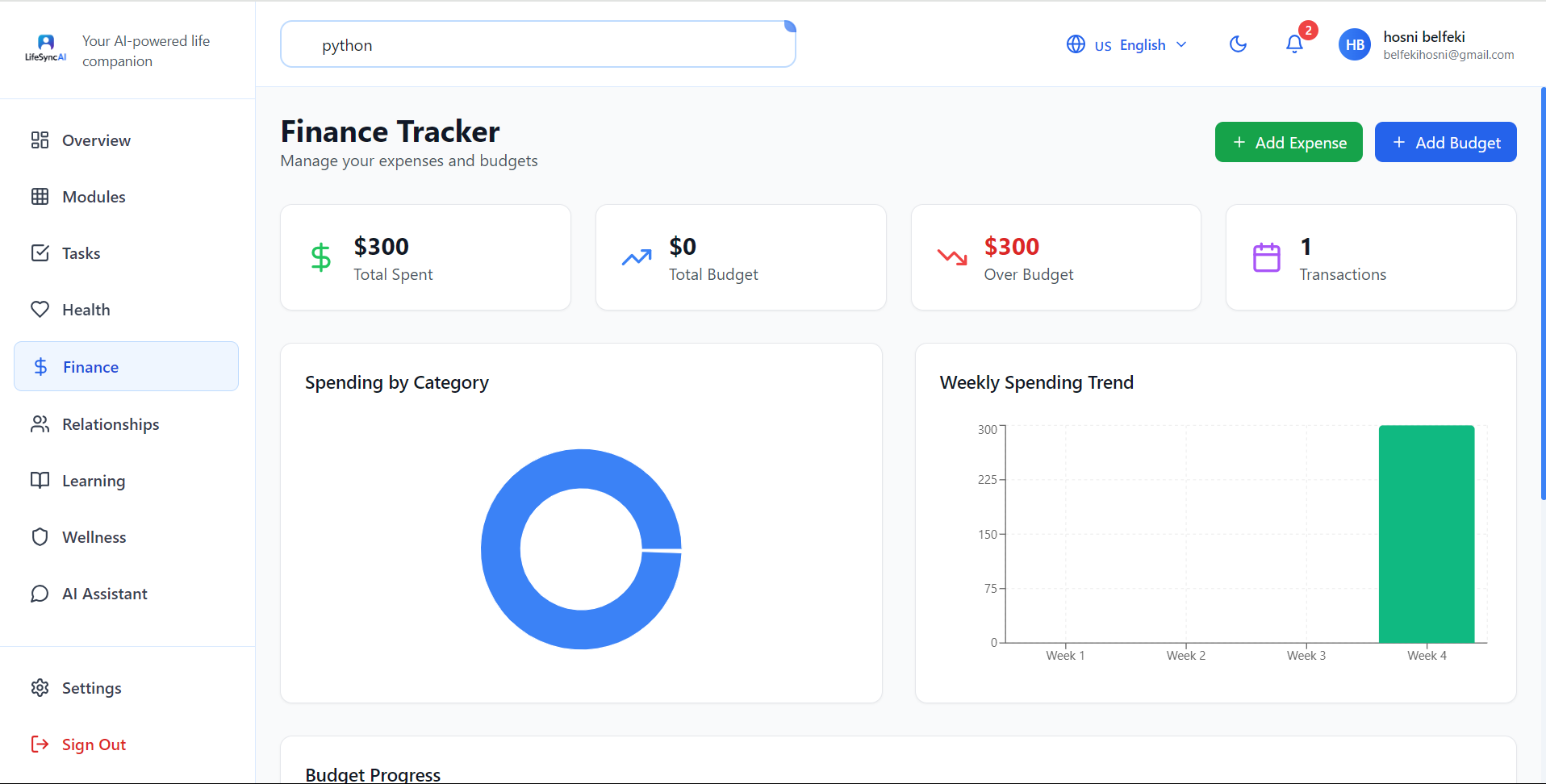This screenshot has width=1546, height=784.
Task: Click the page vertical scrollbar
Action: point(1543,294)
